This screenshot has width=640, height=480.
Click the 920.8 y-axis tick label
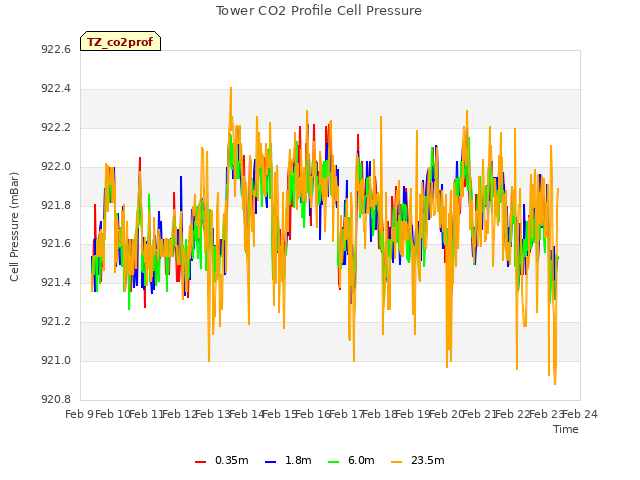click(56, 399)
